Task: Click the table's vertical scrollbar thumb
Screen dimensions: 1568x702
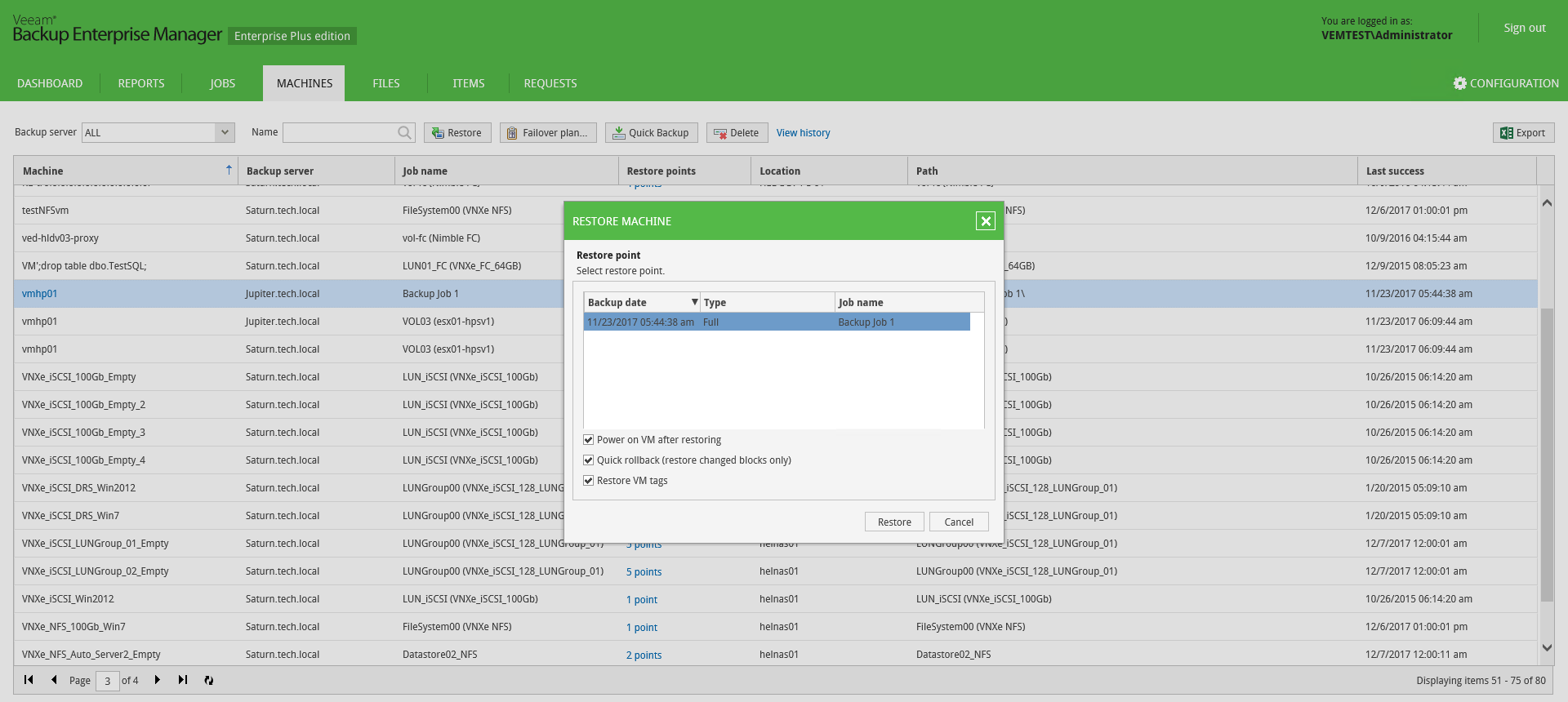Action: pos(1547,455)
